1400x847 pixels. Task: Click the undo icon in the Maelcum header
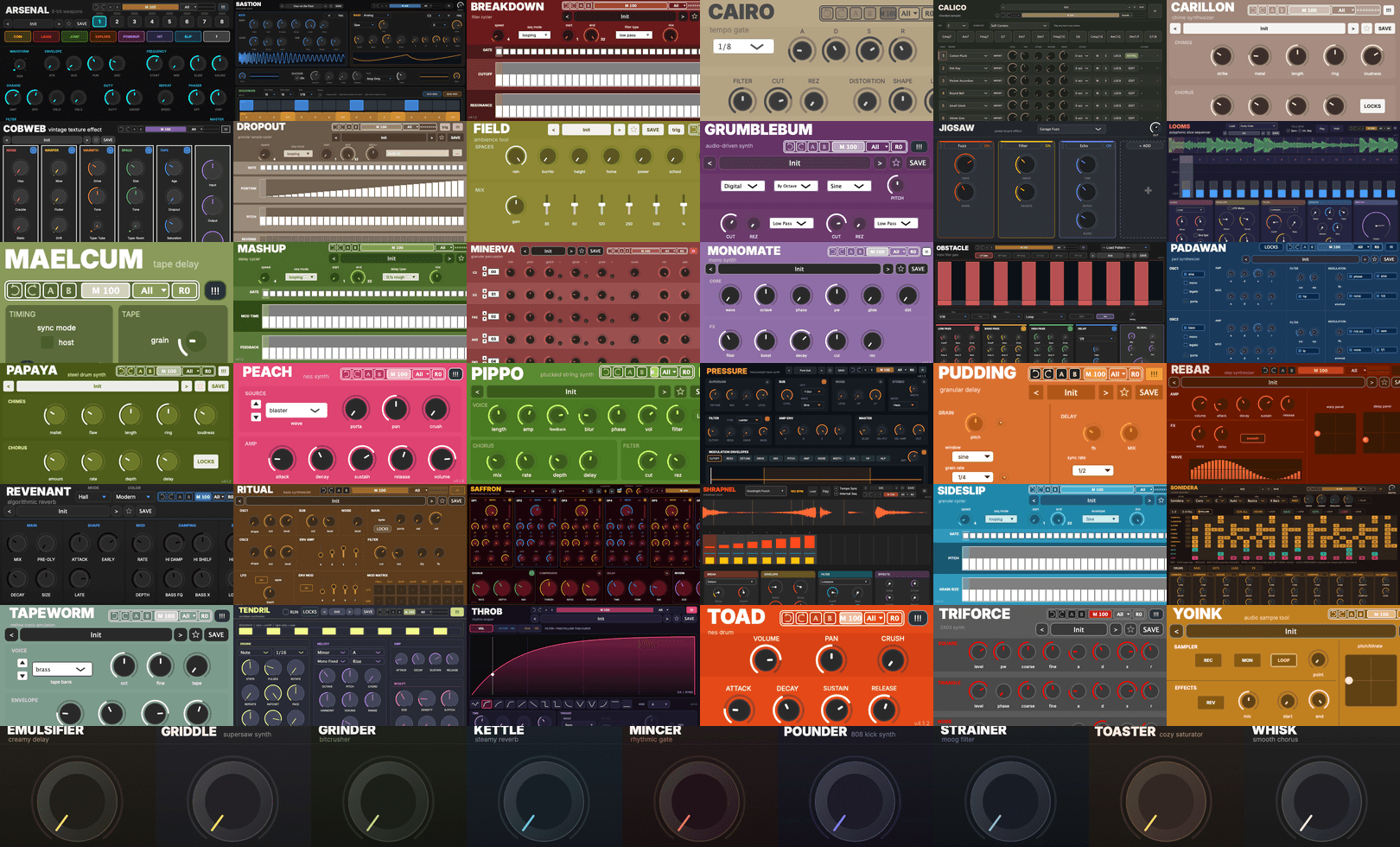[15, 290]
